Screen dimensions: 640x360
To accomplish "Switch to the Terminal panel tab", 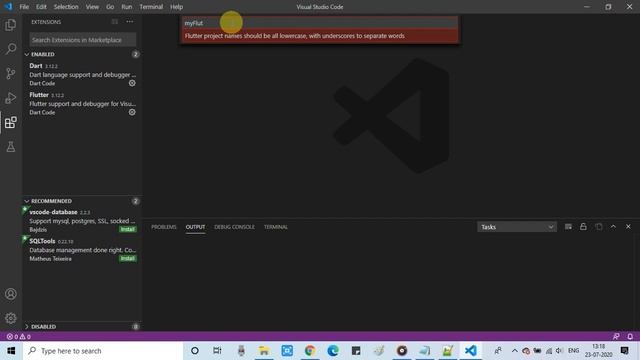I will [276, 227].
